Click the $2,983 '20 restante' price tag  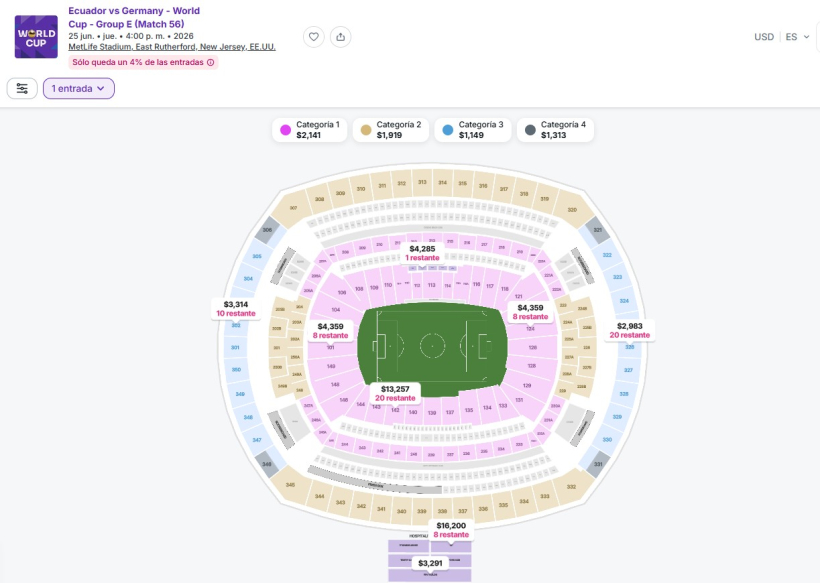[630, 330]
